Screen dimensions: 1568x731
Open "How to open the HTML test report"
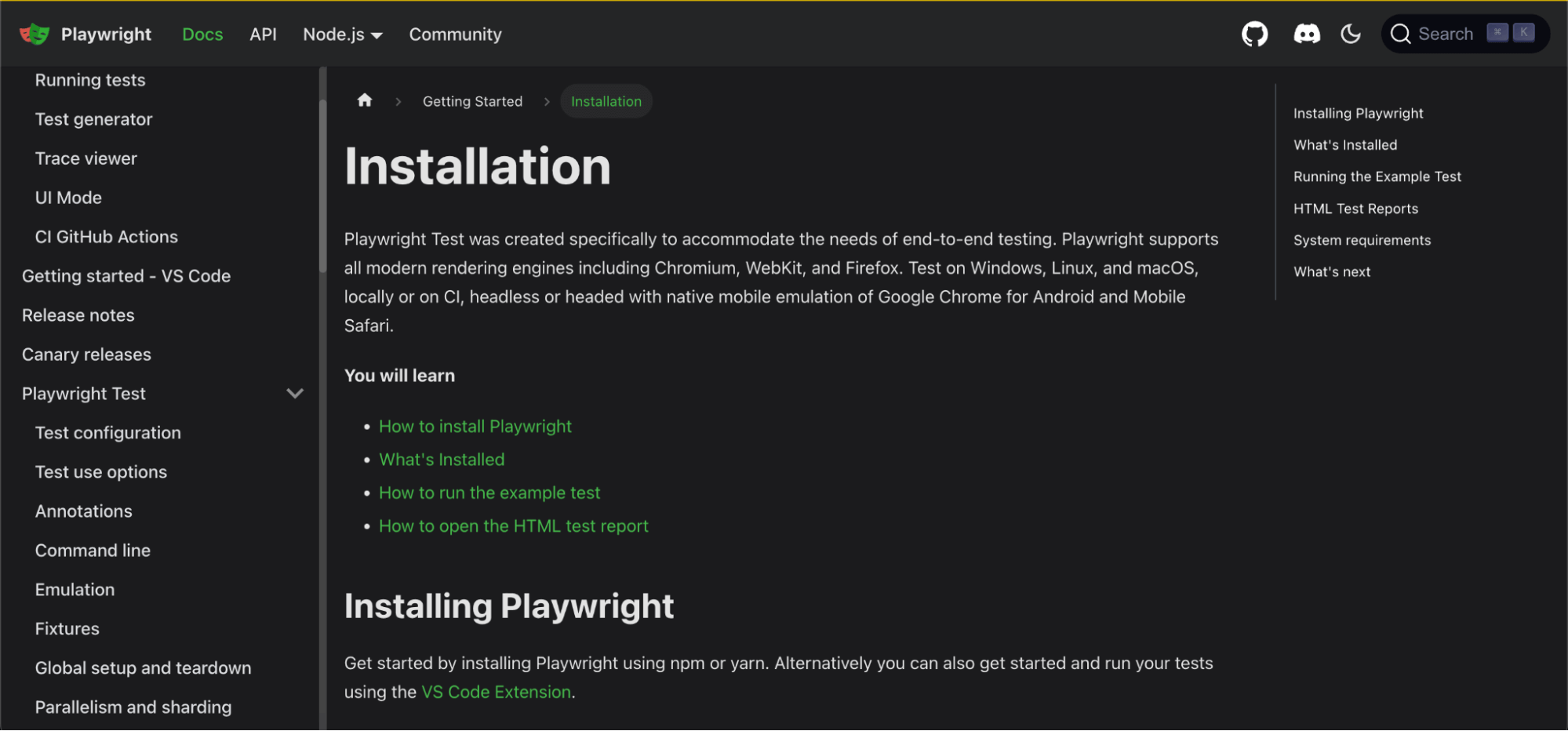point(514,526)
